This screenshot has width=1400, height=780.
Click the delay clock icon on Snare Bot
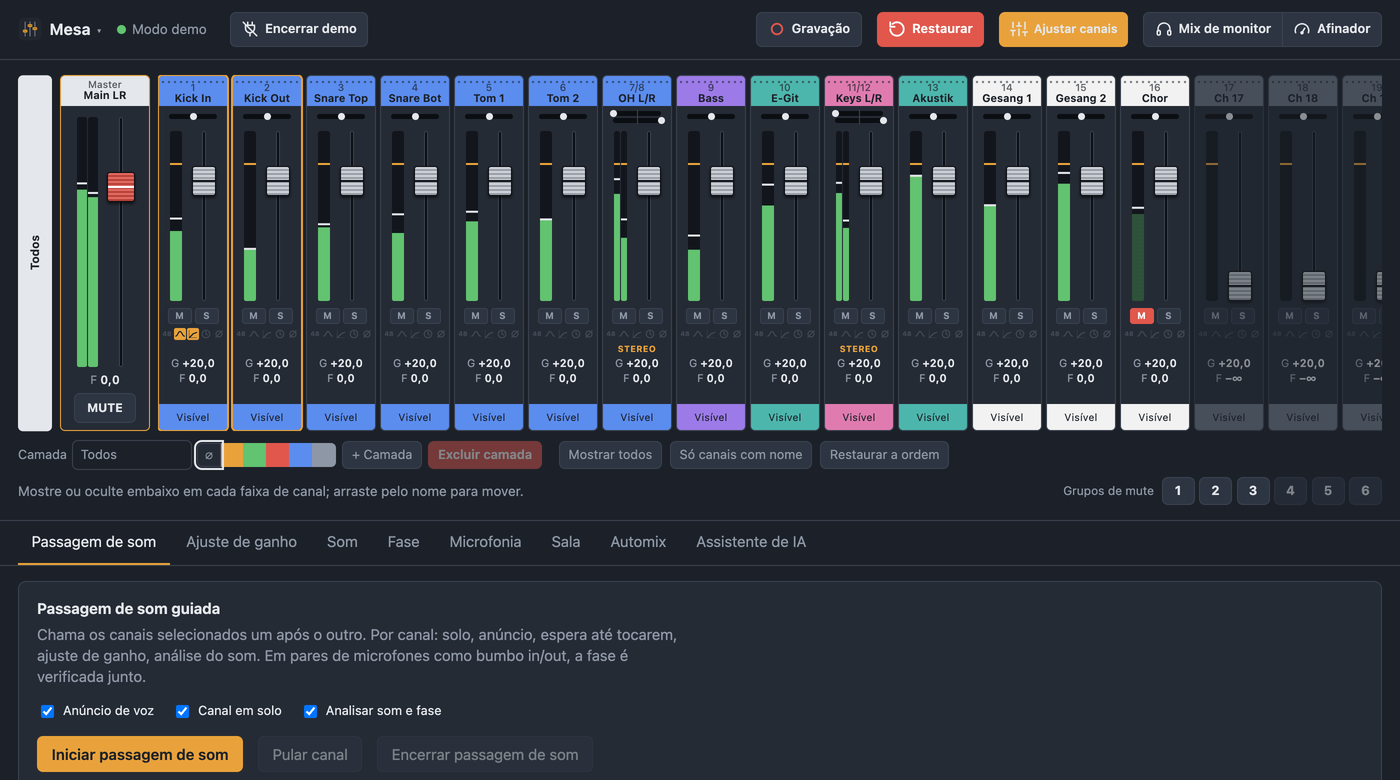pyautogui.click(x=428, y=334)
